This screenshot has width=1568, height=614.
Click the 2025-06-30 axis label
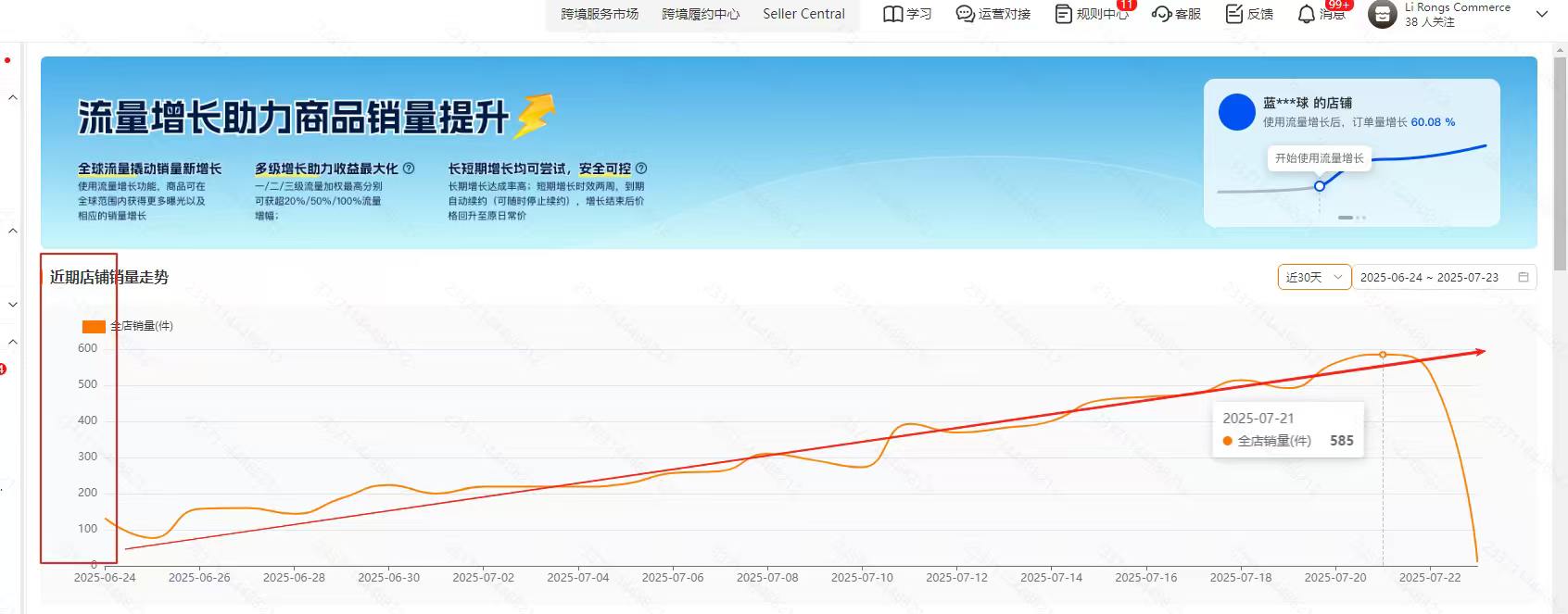coord(389,577)
